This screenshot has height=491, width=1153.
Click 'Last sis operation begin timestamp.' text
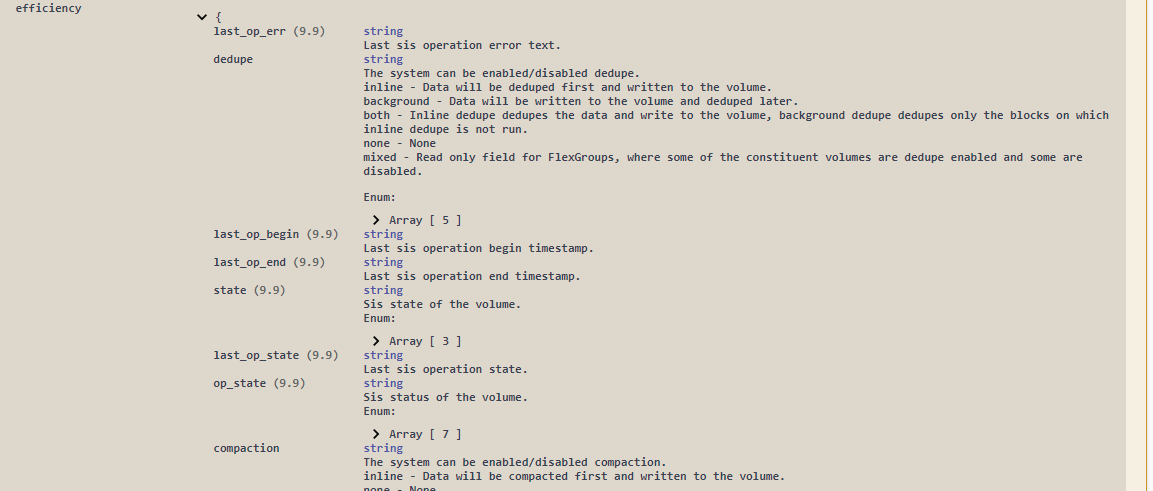(x=478, y=249)
